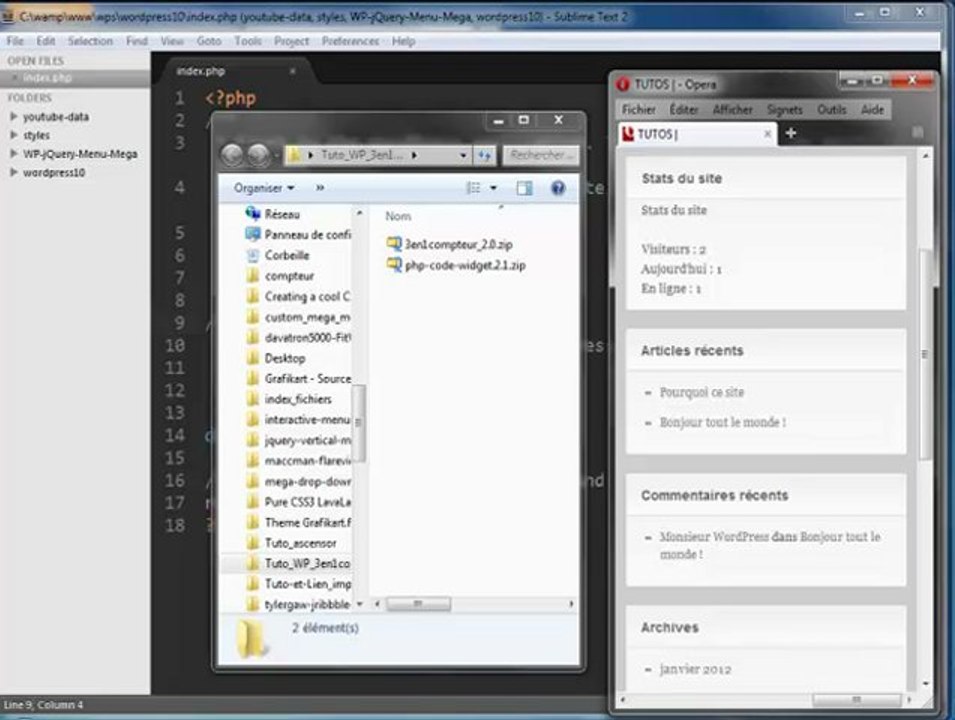Viewport: 955px width, 720px height.
Task: Click Explorer horizontal scrollbar thumb
Action: (418, 604)
